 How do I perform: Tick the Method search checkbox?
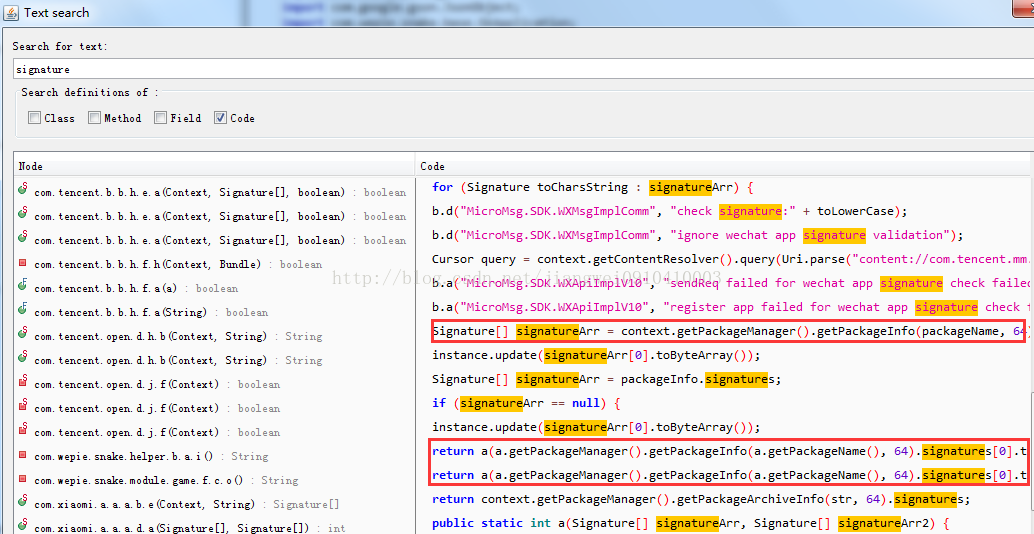[94, 118]
